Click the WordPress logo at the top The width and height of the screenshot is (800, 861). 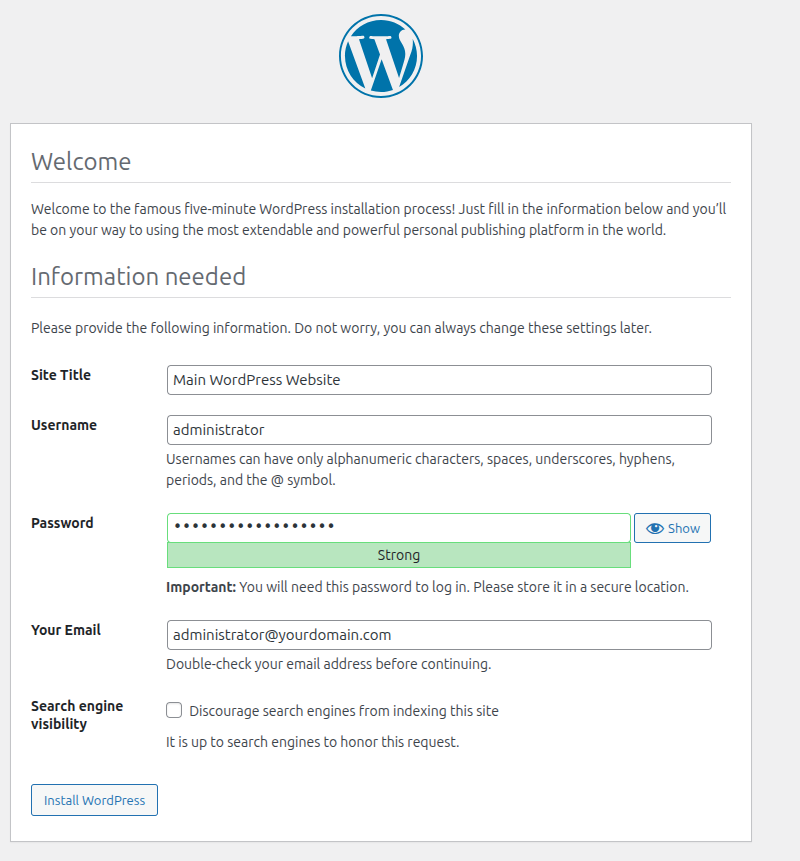coord(381,56)
